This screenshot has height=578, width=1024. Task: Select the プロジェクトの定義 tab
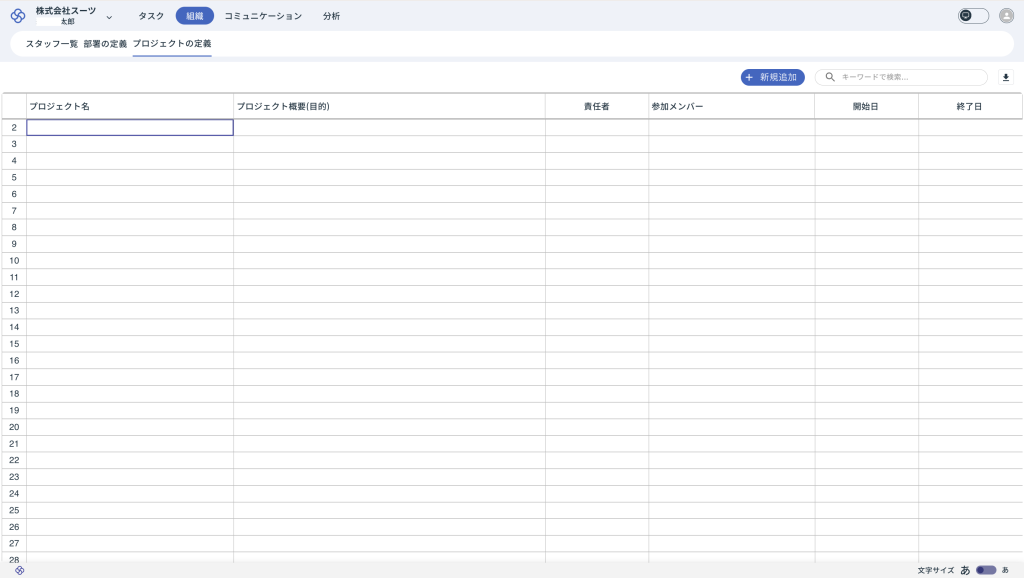point(172,44)
